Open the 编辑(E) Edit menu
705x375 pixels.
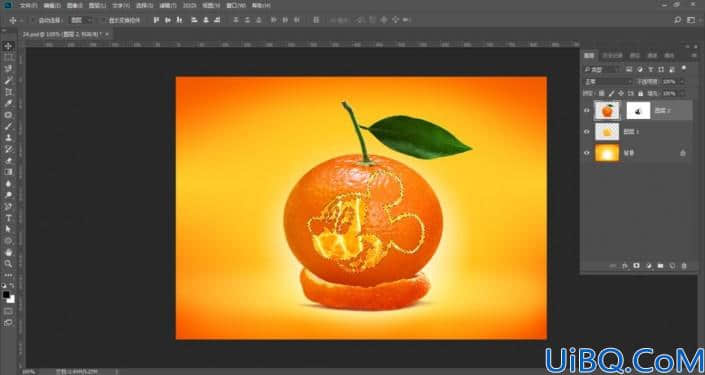click(x=52, y=5)
